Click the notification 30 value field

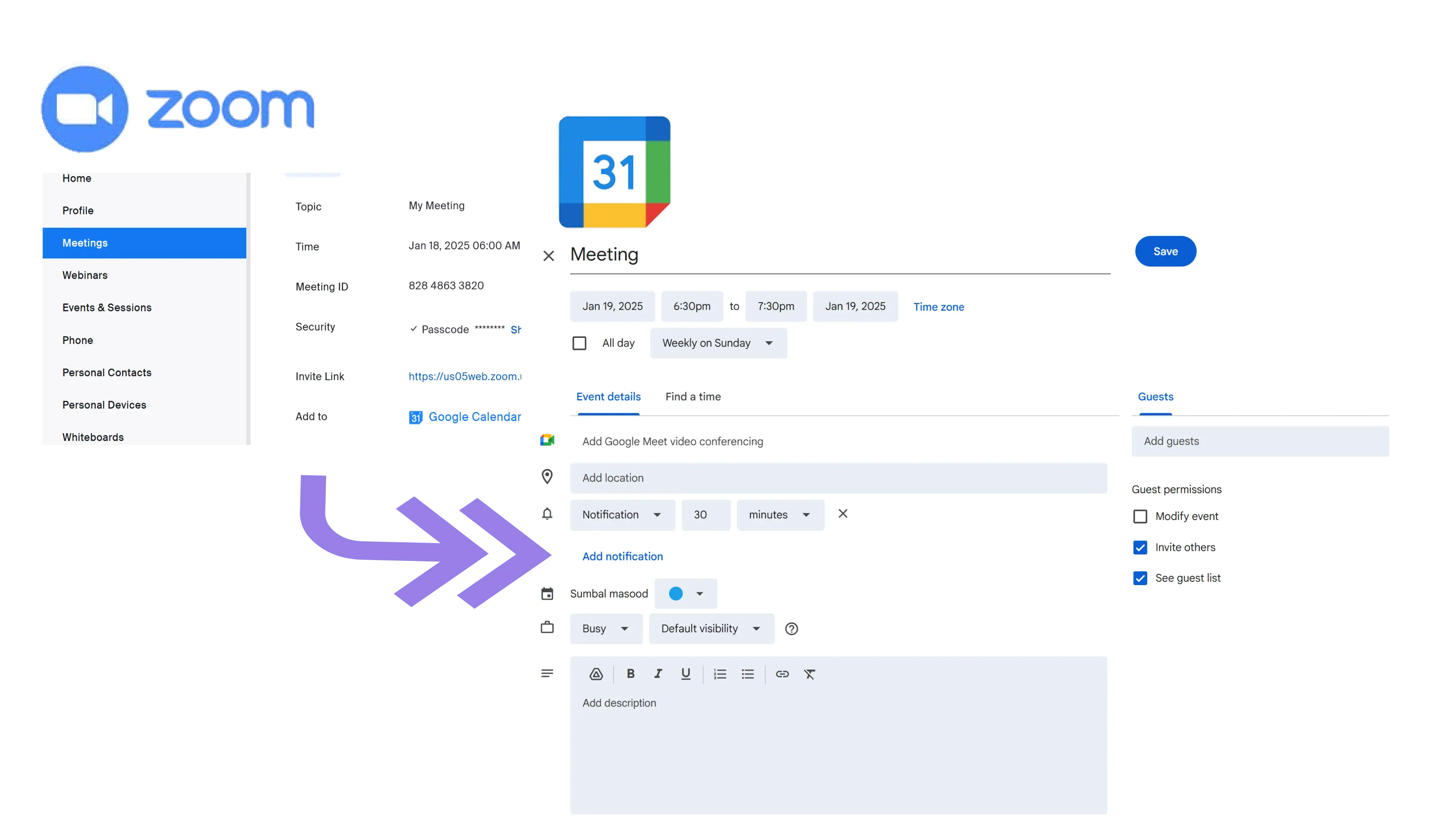706,515
